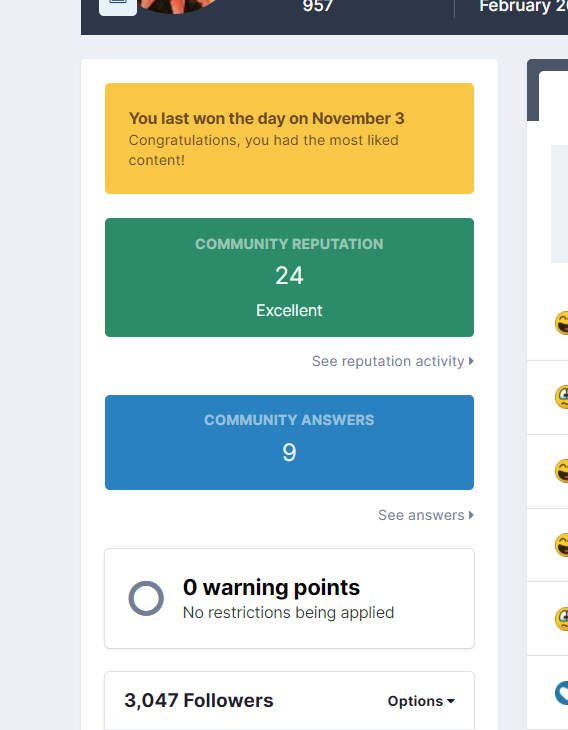
Task: Click the warning points circle icon
Action: pos(146,598)
